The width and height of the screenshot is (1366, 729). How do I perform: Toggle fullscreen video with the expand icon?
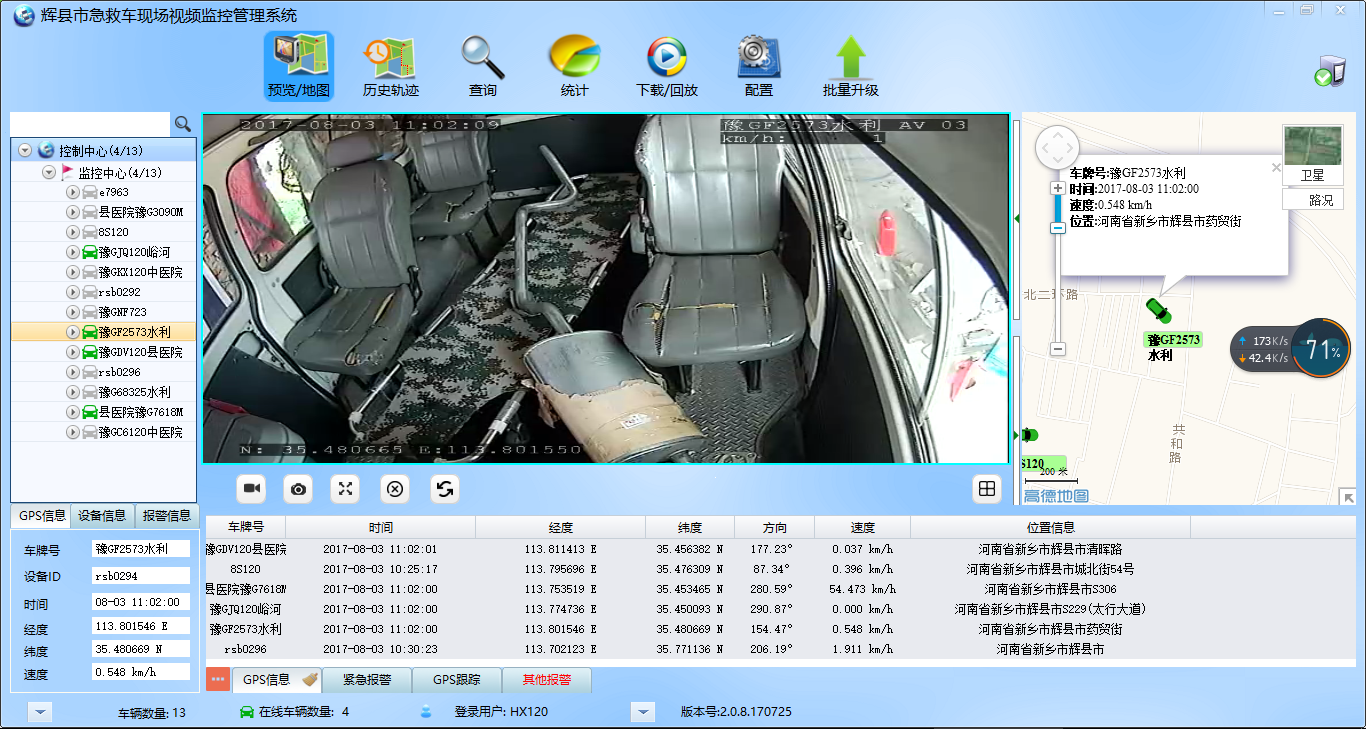tap(346, 488)
